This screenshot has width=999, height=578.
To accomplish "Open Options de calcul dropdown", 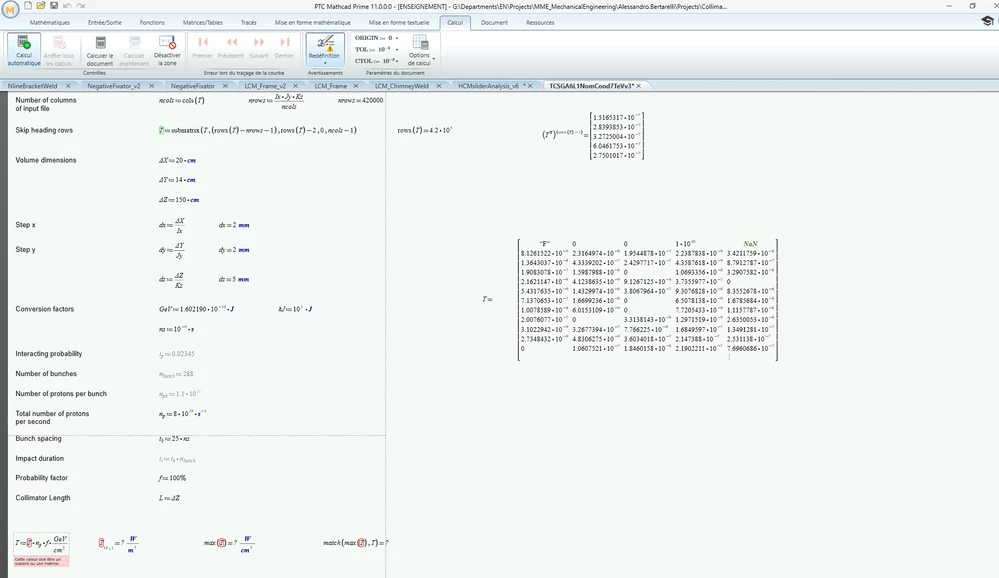I will [420, 50].
